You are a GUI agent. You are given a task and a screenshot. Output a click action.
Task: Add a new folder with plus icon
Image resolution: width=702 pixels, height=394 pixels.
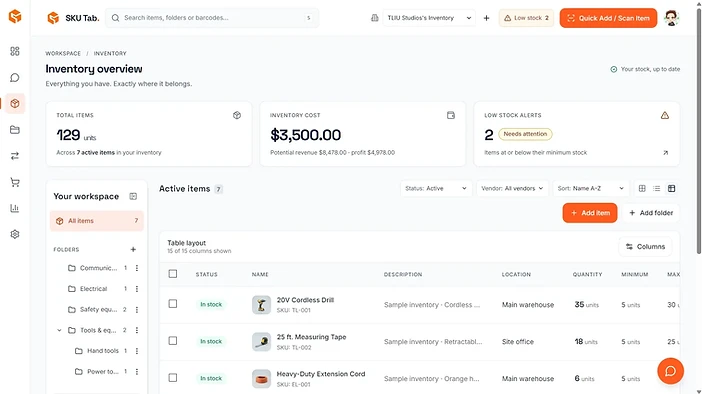pos(133,249)
